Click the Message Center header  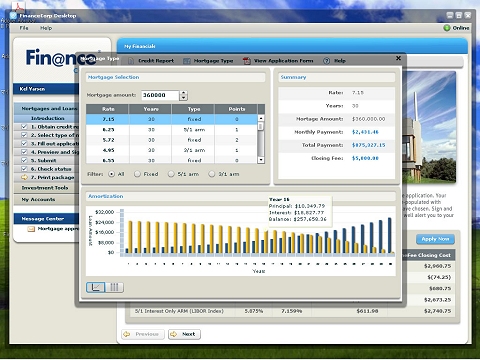(x=47, y=219)
